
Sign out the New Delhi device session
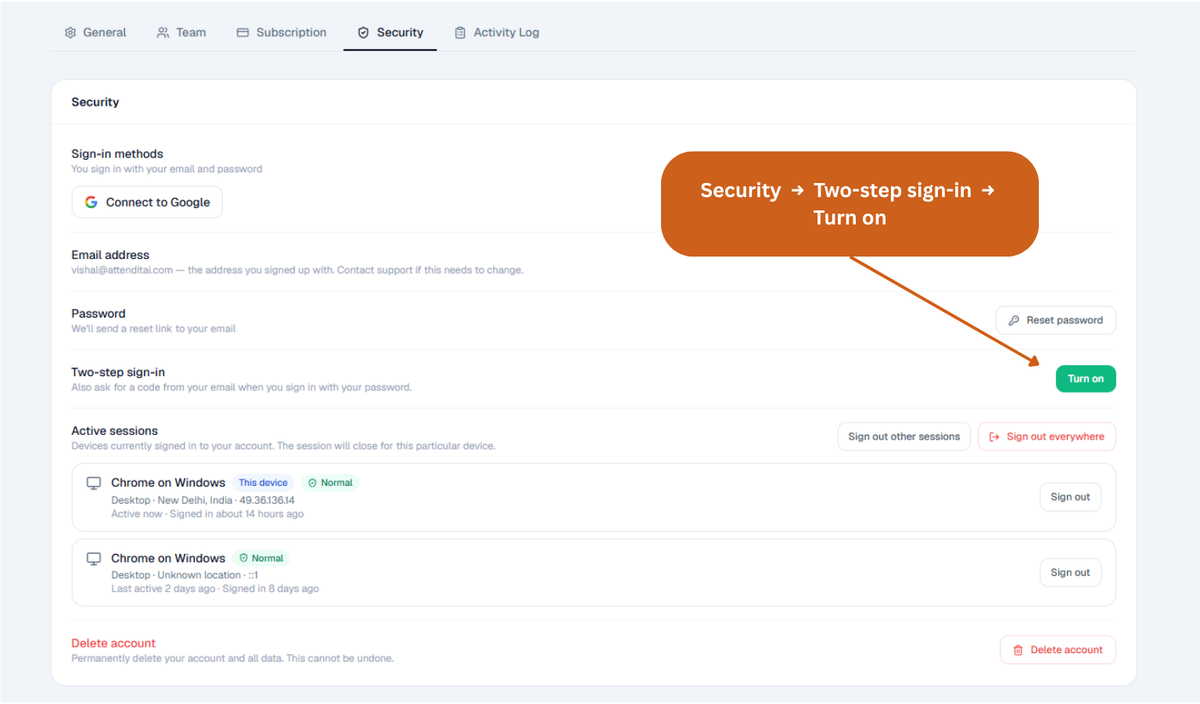point(1070,497)
